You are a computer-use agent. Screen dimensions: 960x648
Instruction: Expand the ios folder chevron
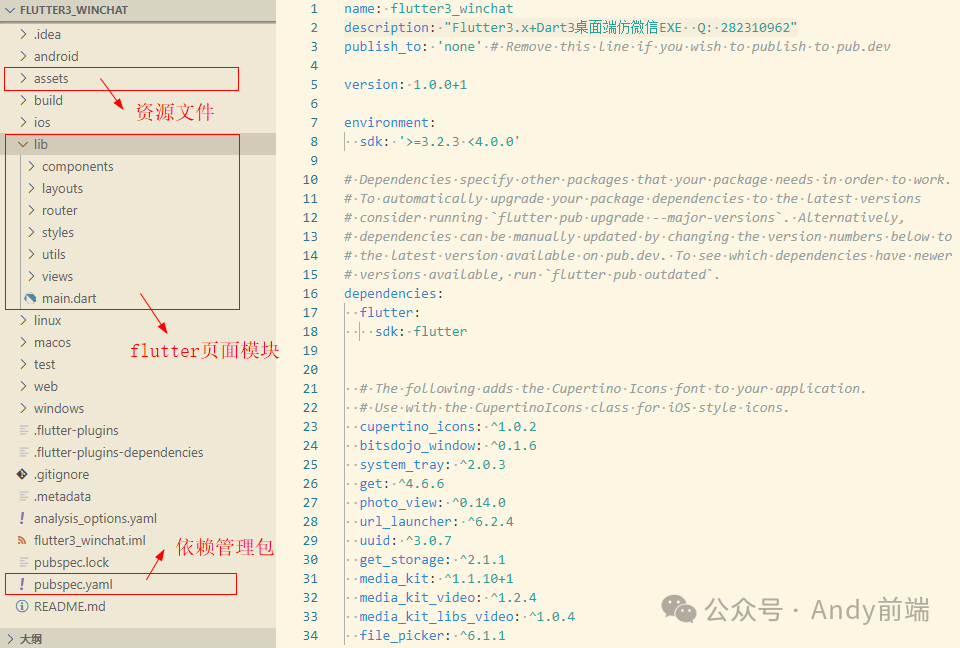point(23,122)
